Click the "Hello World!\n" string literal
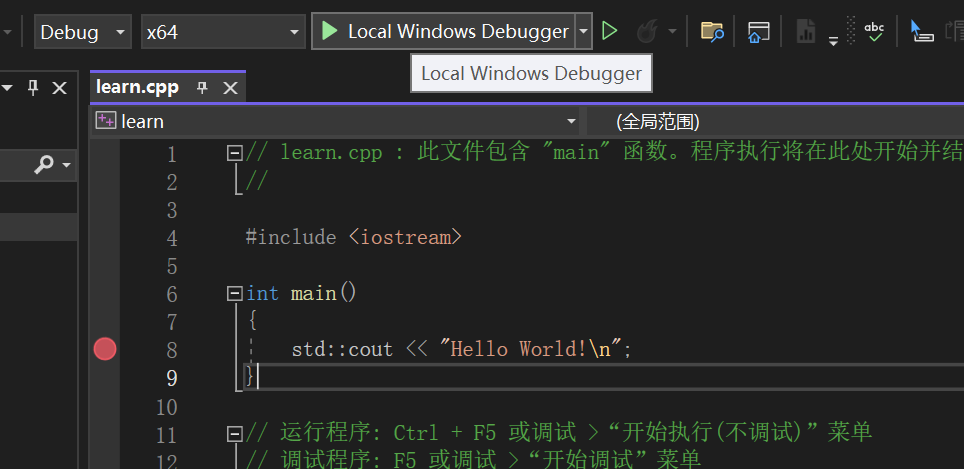Screen dimensions: 964x469 (532, 349)
